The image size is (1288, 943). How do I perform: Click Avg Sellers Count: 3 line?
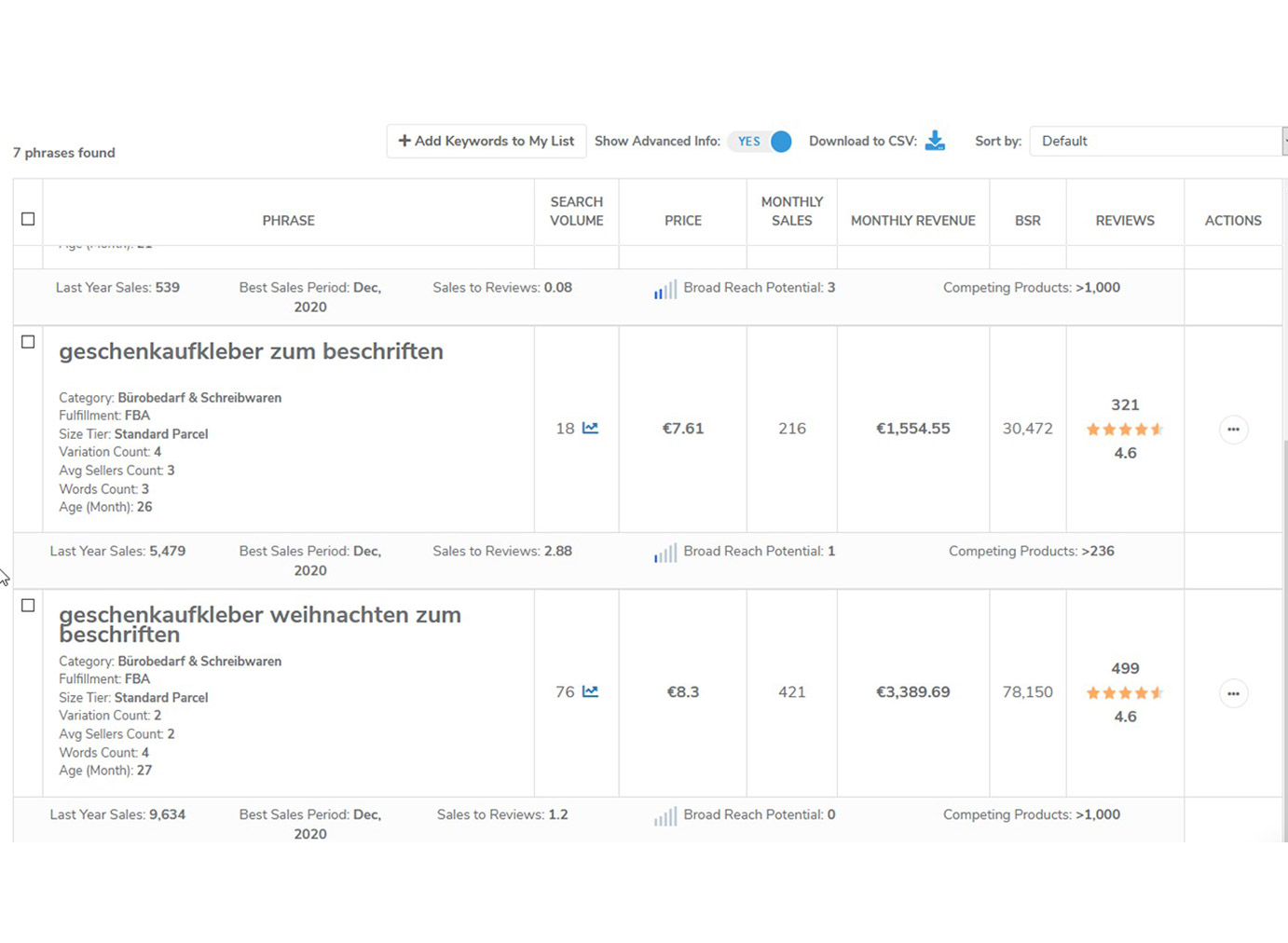click(x=116, y=471)
